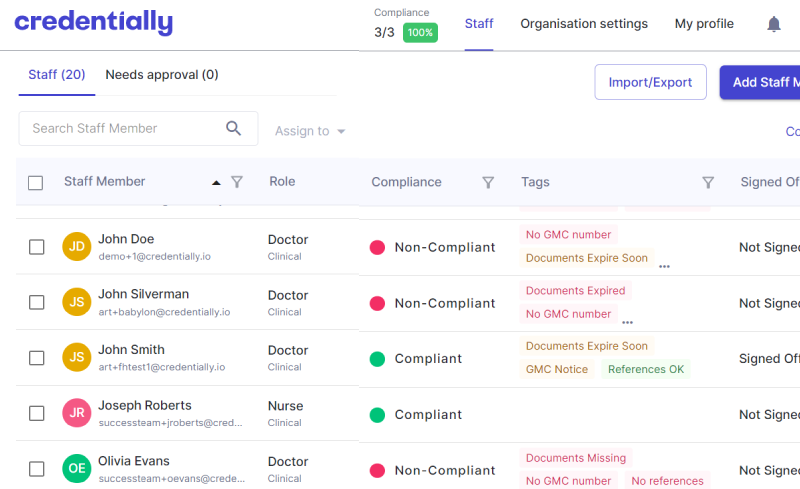800x489 pixels.
Task: Show more tags for John Silverman
Action: coord(628,322)
